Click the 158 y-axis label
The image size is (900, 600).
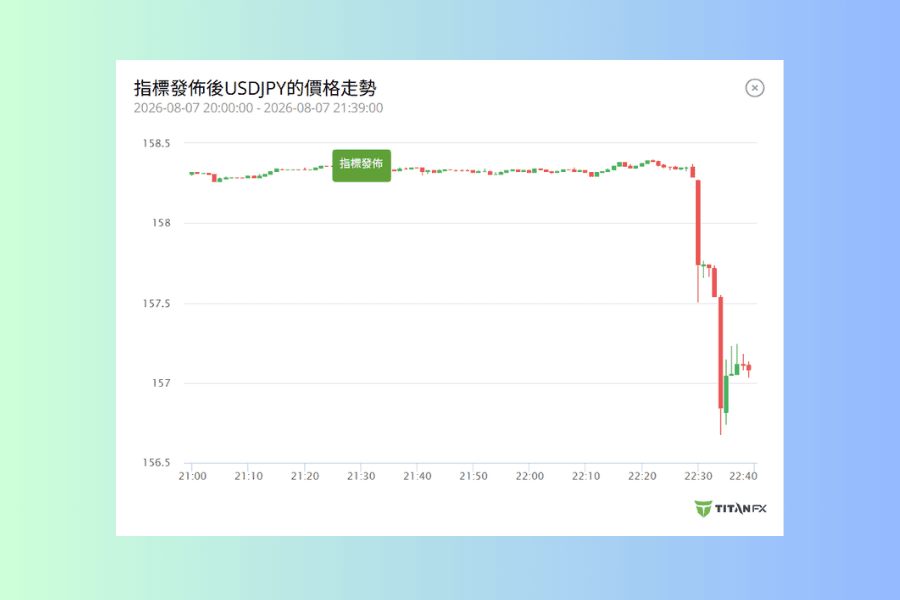coord(161,223)
